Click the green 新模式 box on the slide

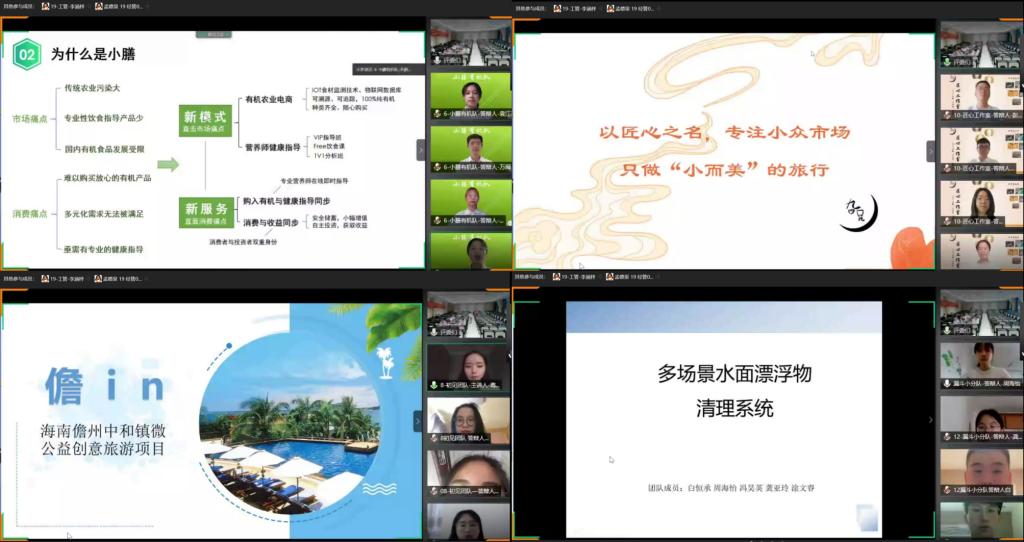click(204, 122)
